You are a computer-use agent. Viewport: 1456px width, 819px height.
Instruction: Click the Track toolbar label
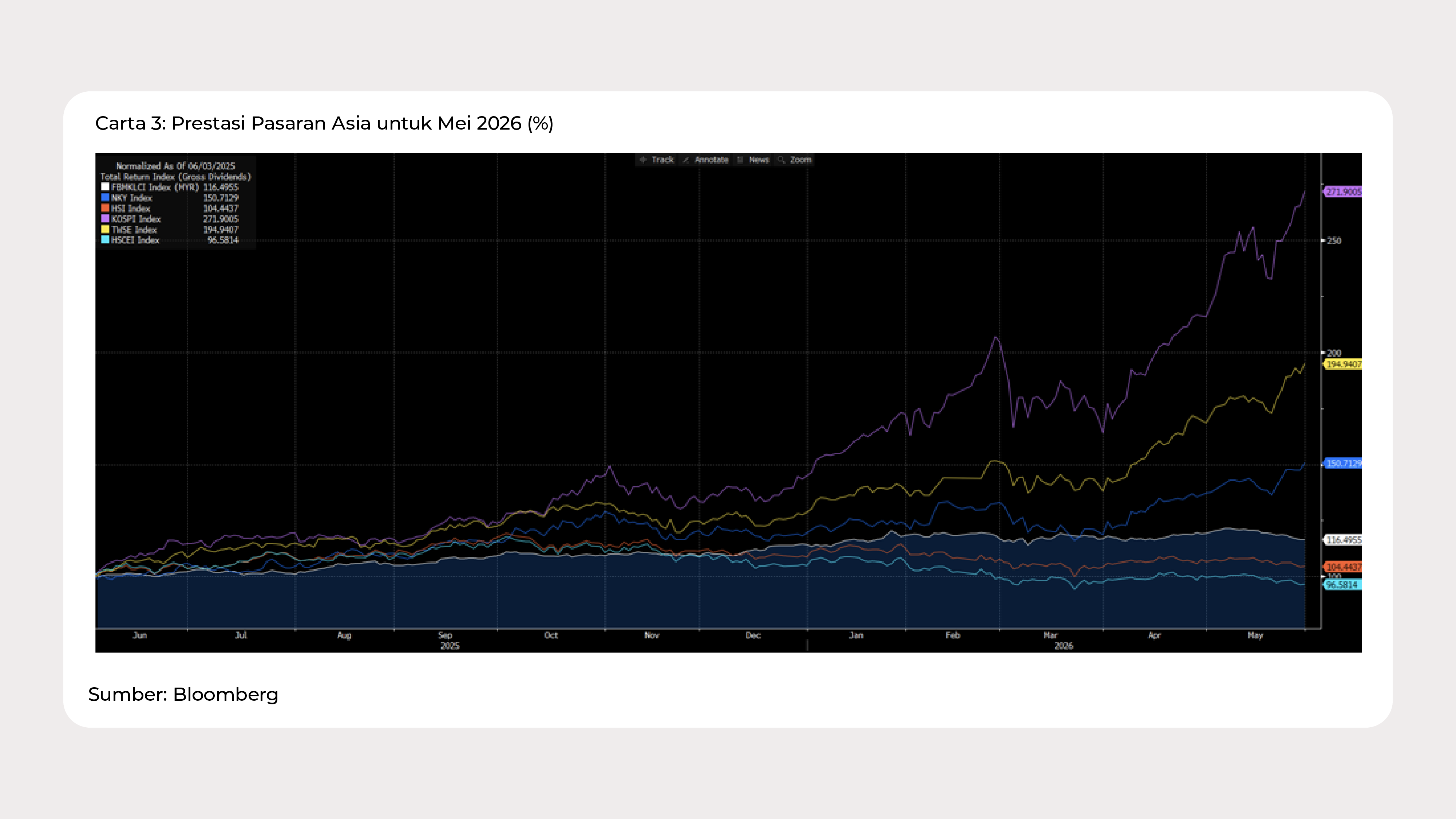tap(662, 160)
